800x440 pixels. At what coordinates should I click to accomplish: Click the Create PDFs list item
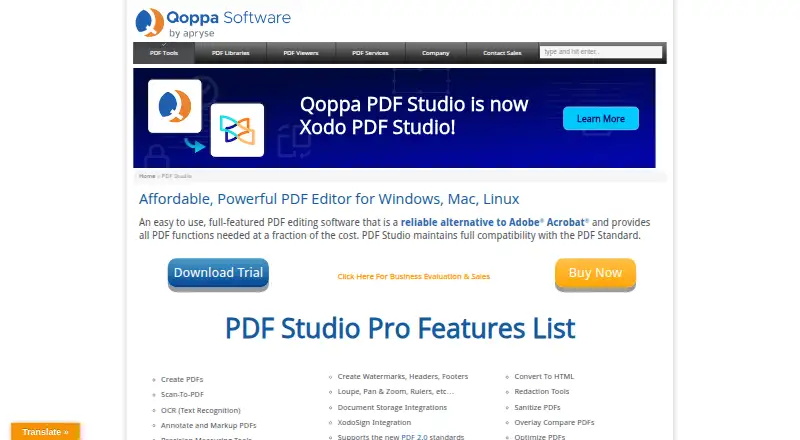tap(182, 380)
